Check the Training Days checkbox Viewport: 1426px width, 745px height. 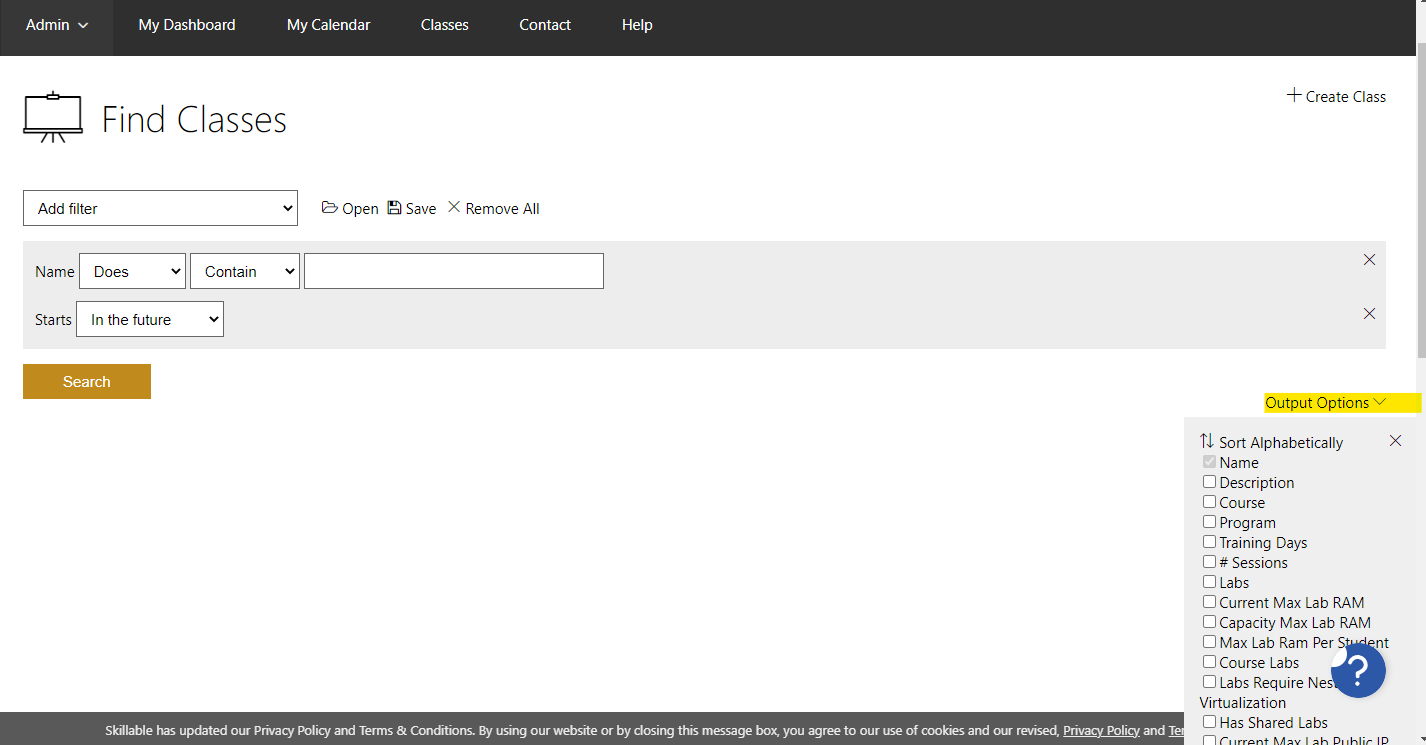point(1209,542)
